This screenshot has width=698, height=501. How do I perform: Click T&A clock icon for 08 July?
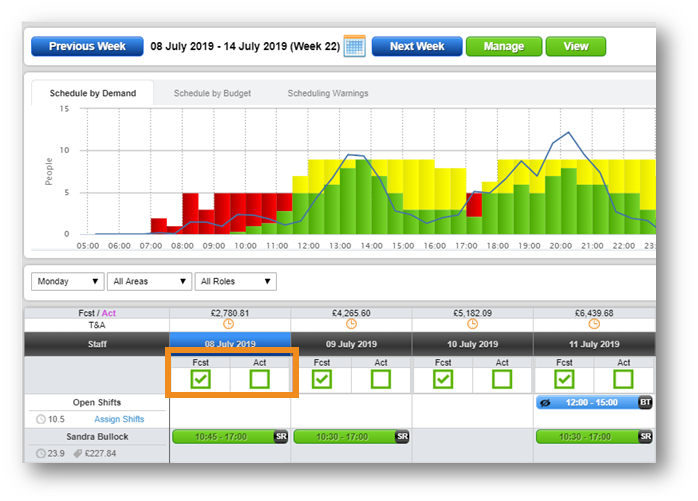[x=230, y=324]
